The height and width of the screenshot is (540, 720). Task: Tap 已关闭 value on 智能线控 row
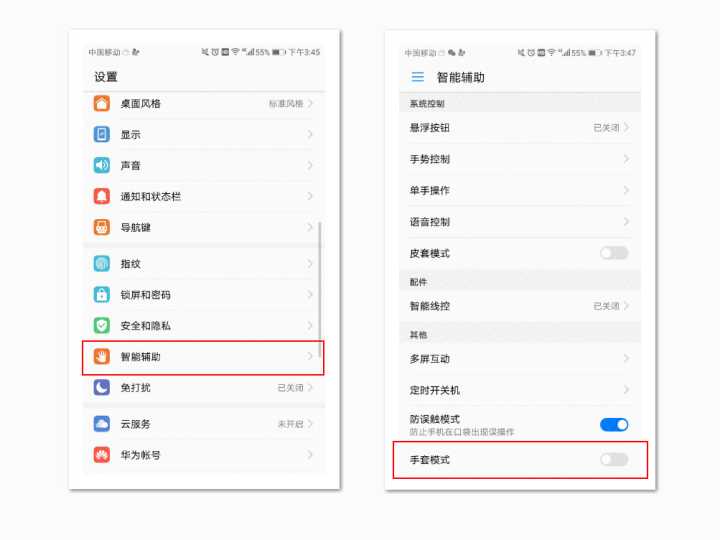point(606,306)
